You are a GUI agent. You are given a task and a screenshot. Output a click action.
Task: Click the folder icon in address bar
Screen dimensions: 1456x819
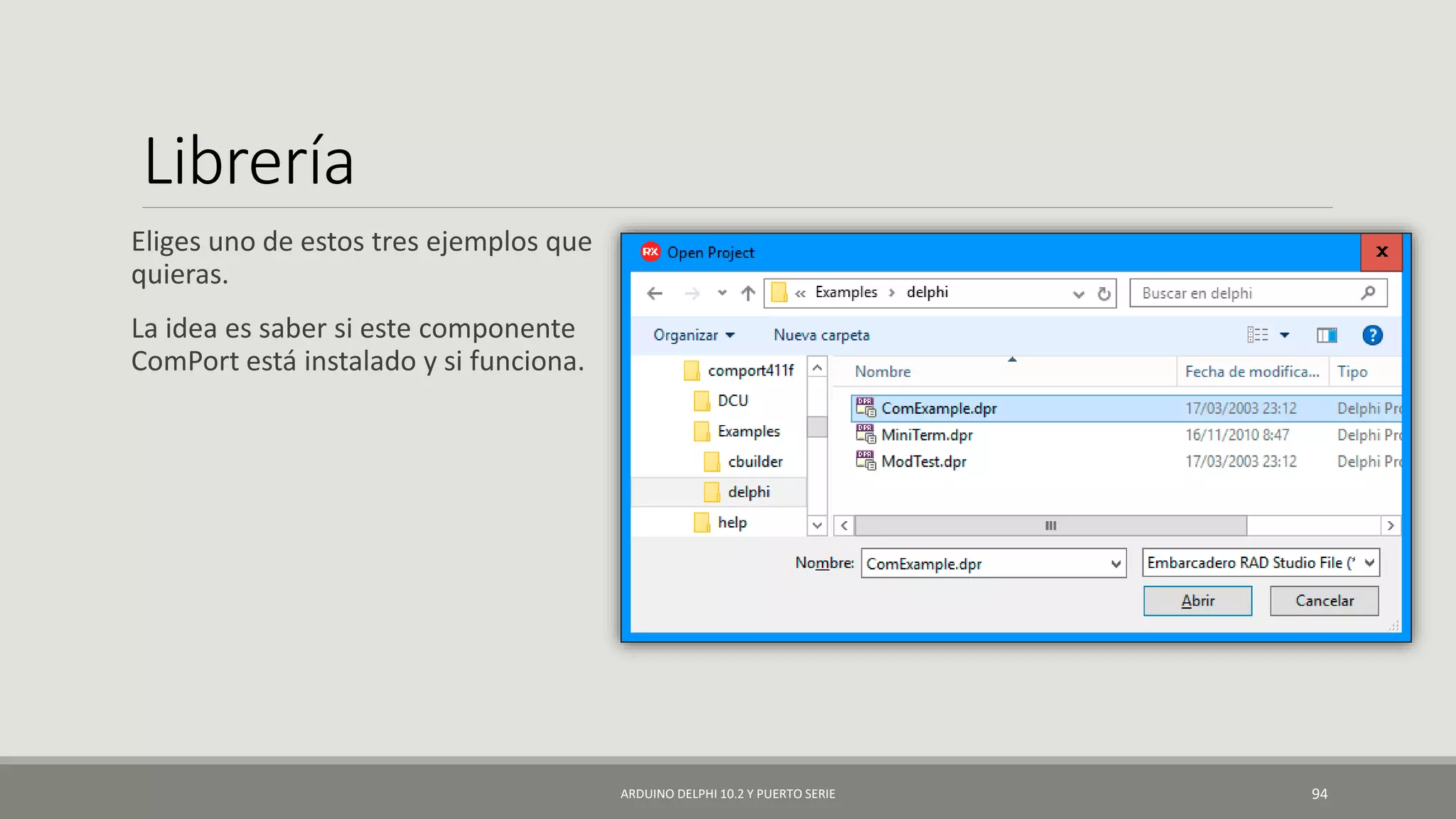click(x=779, y=293)
